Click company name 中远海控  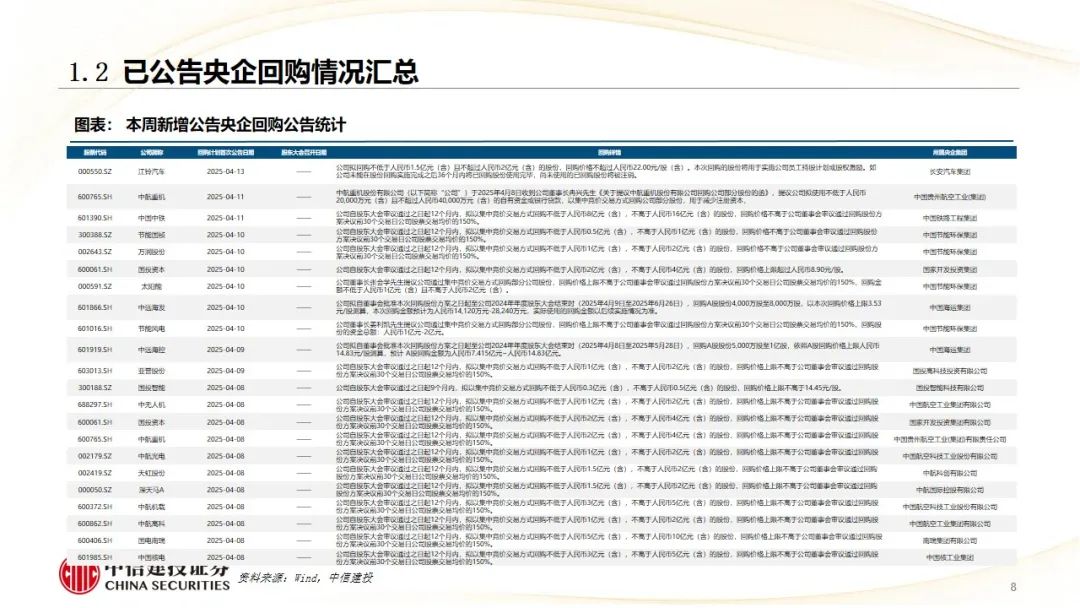(x=152, y=350)
